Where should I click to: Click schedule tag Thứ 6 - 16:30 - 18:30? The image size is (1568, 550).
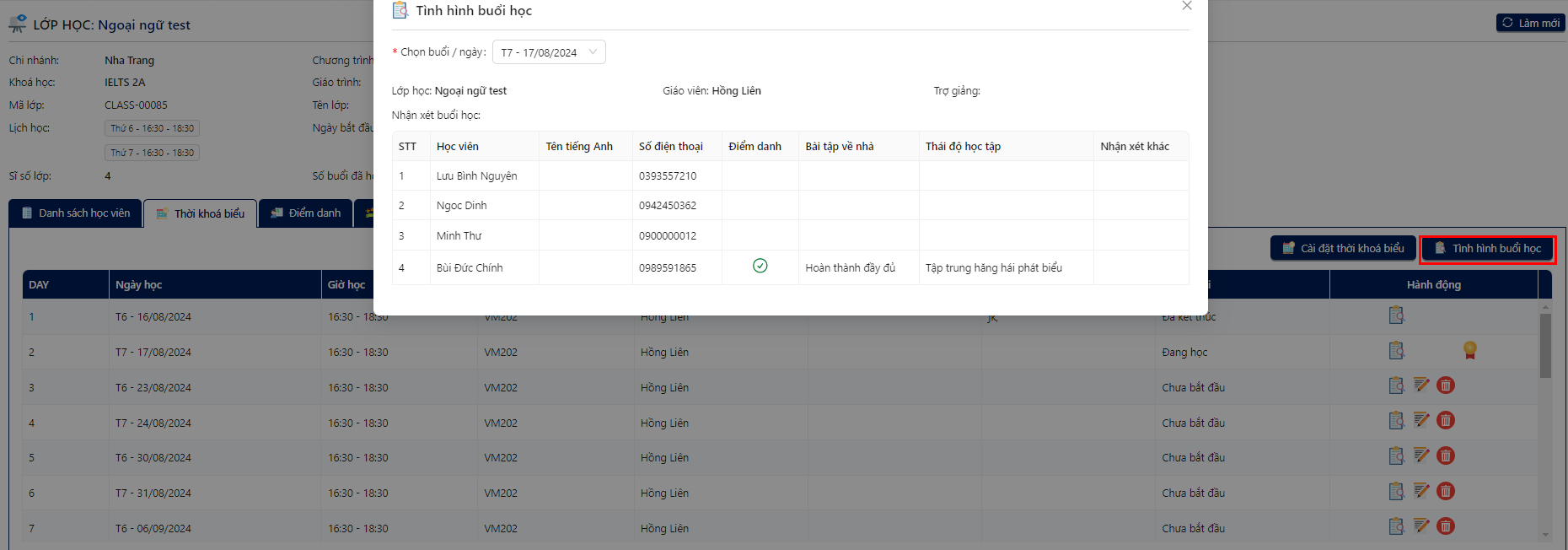point(153,128)
